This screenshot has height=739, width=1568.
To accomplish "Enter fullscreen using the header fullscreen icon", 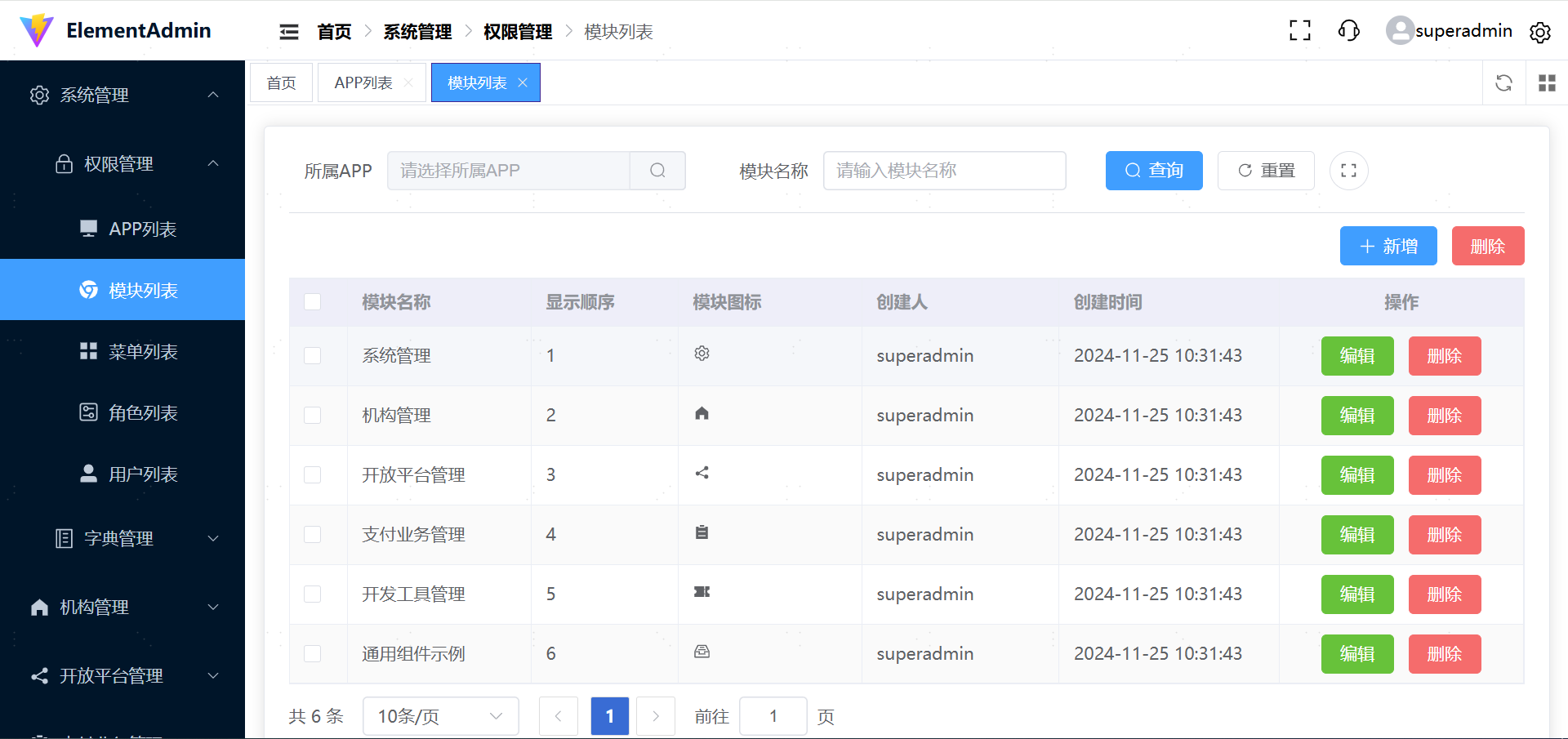I will [1300, 31].
